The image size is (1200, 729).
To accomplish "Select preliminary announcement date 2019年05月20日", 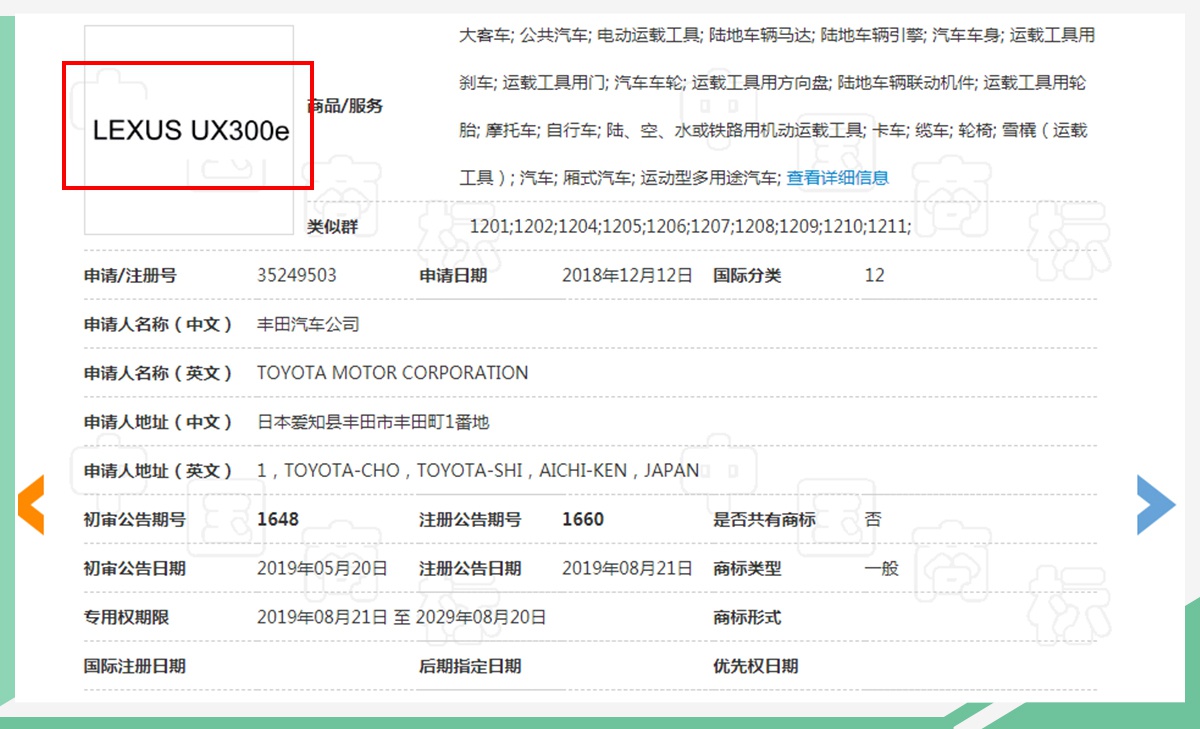I will click(x=322, y=568).
